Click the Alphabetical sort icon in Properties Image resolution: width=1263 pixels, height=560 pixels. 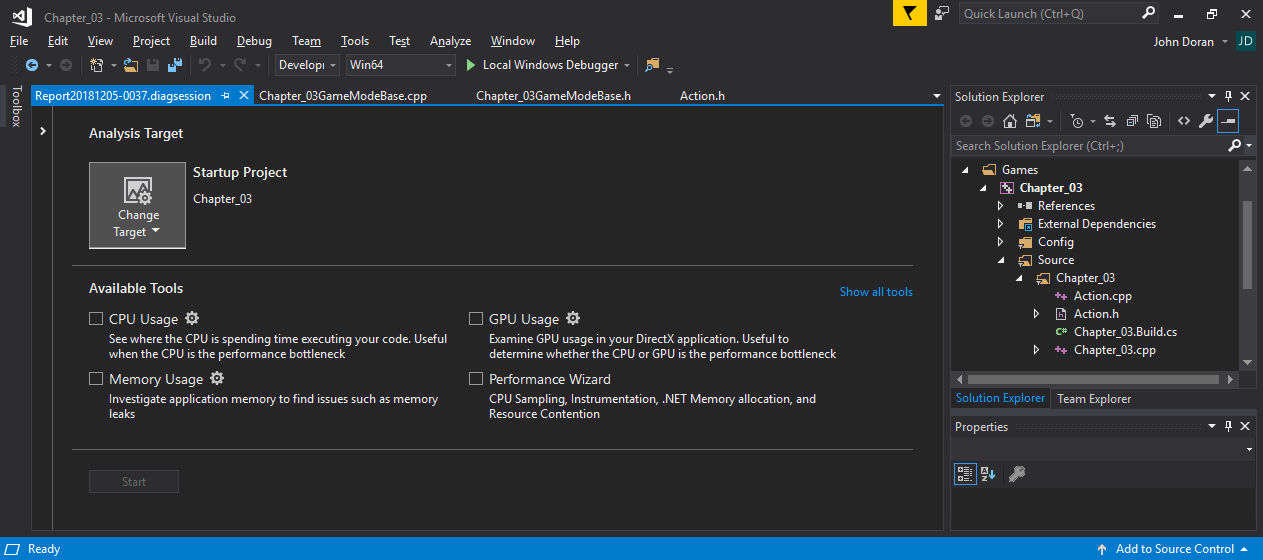point(988,474)
